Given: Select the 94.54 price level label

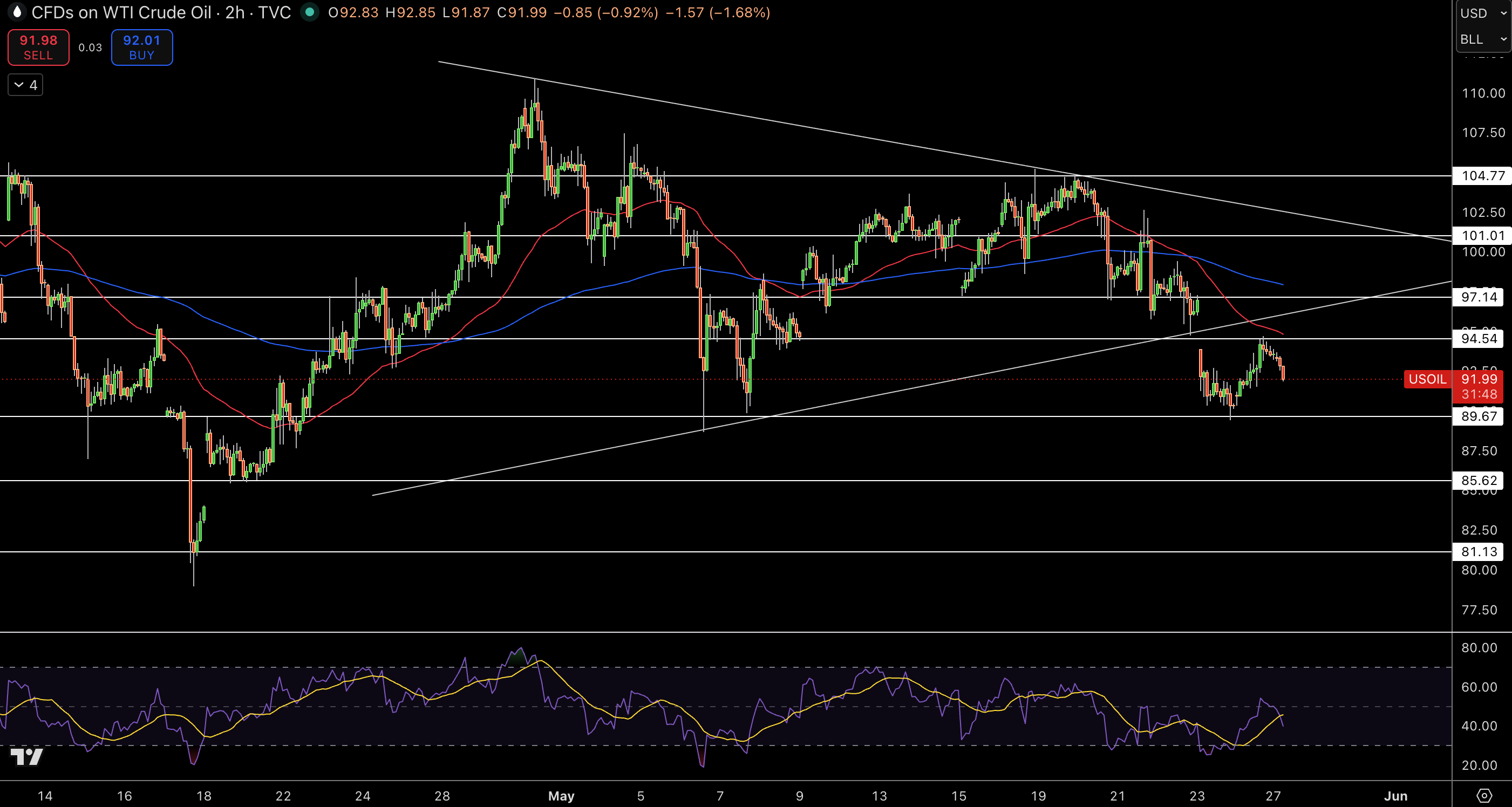Looking at the screenshot, I should tap(1478, 338).
